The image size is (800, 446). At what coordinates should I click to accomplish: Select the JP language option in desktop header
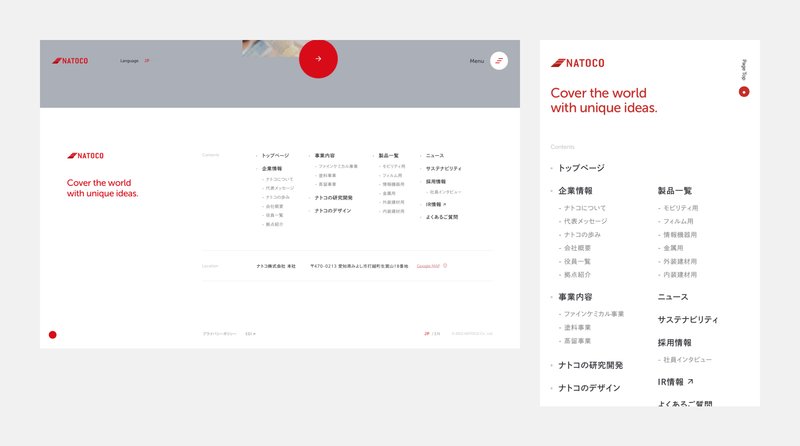(x=146, y=61)
